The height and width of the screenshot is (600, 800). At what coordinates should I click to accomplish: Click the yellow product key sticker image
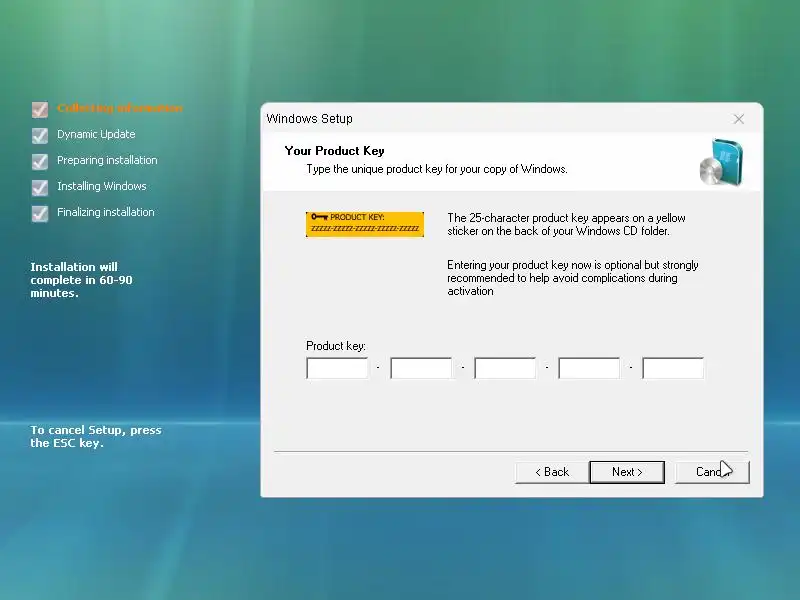[x=365, y=224]
